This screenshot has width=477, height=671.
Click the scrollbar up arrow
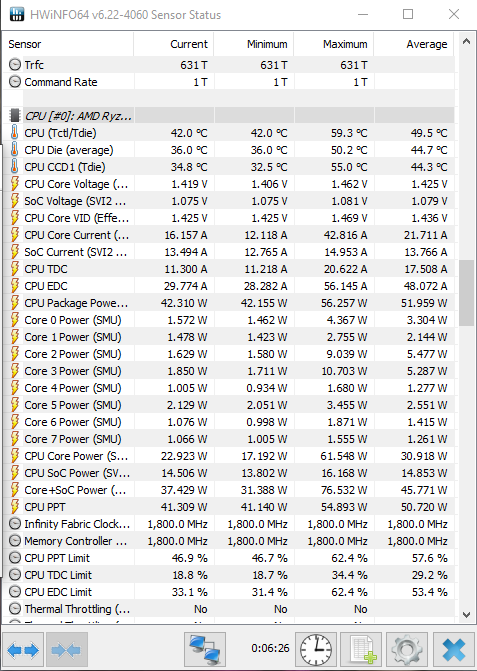[466, 42]
